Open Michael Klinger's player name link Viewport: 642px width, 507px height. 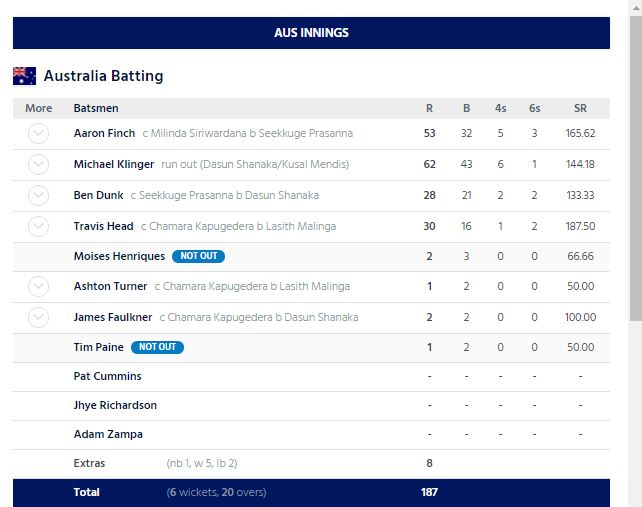(x=113, y=164)
